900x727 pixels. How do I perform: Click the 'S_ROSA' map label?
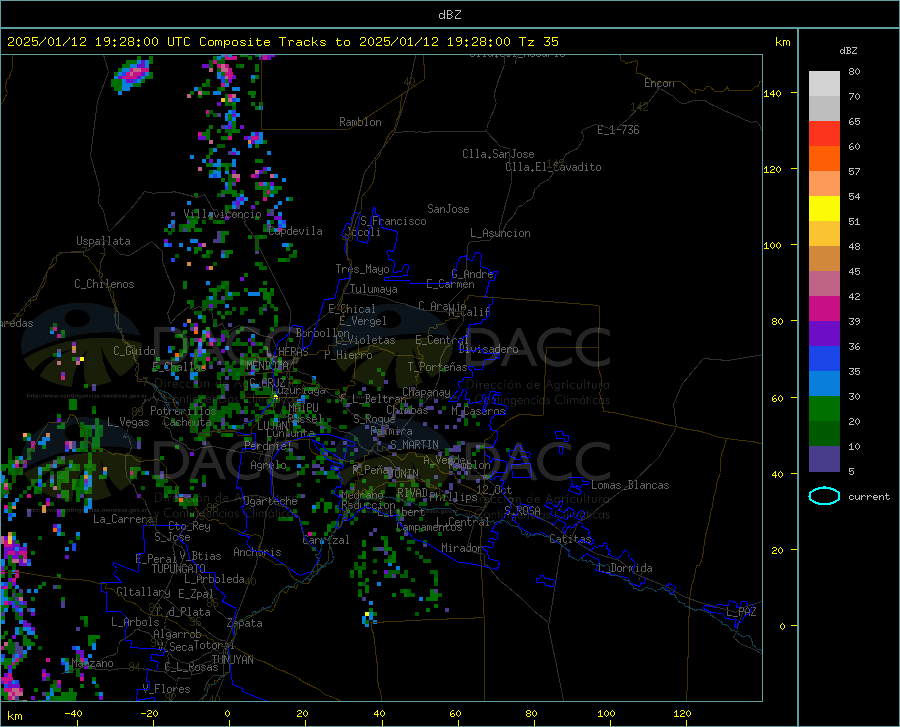coord(522,511)
